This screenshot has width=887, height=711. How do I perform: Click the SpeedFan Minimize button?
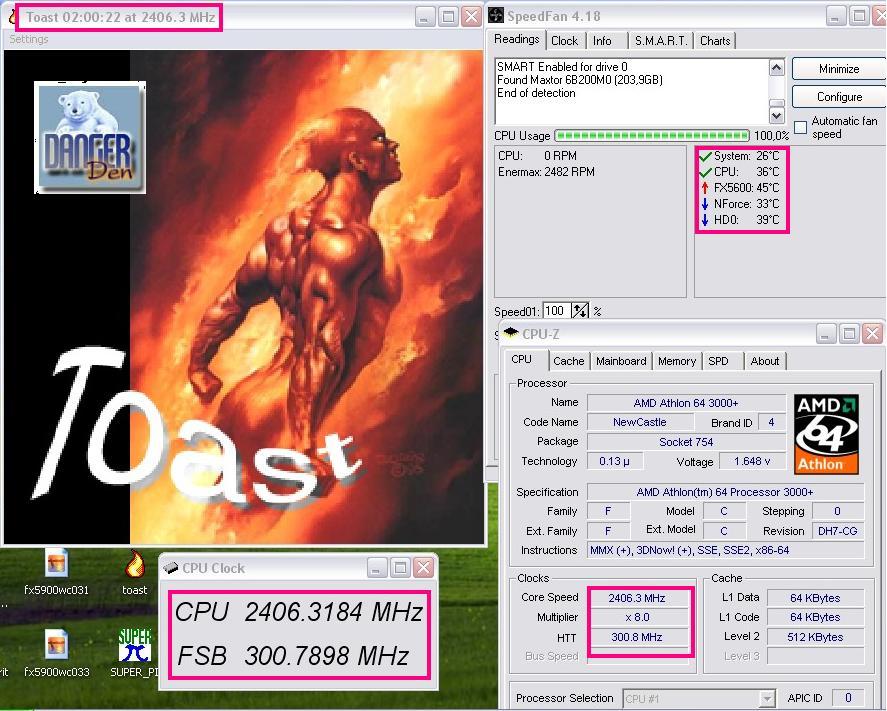[x=838, y=69]
